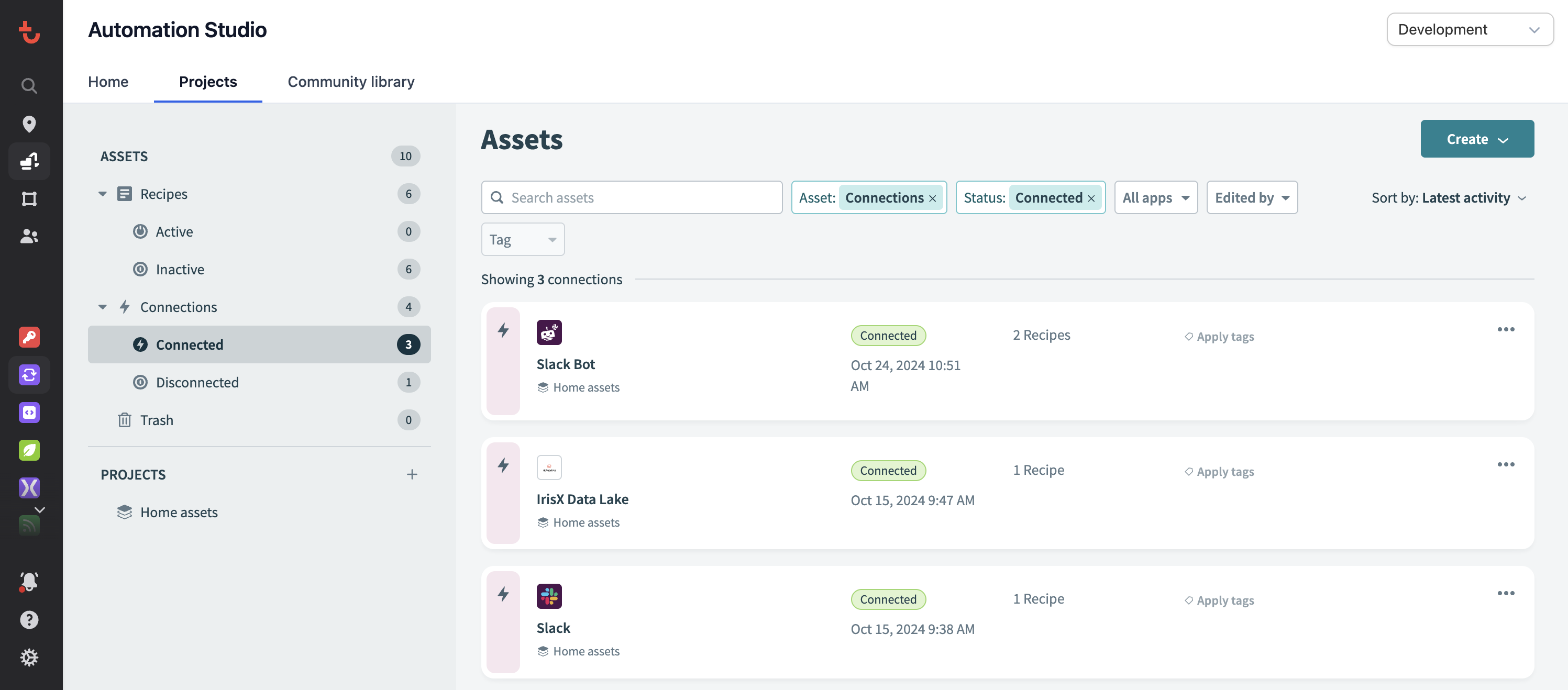Open notifications via the bell icon
The width and height of the screenshot is (1568, 690).
pyautogui.click(x=29, y=582)
